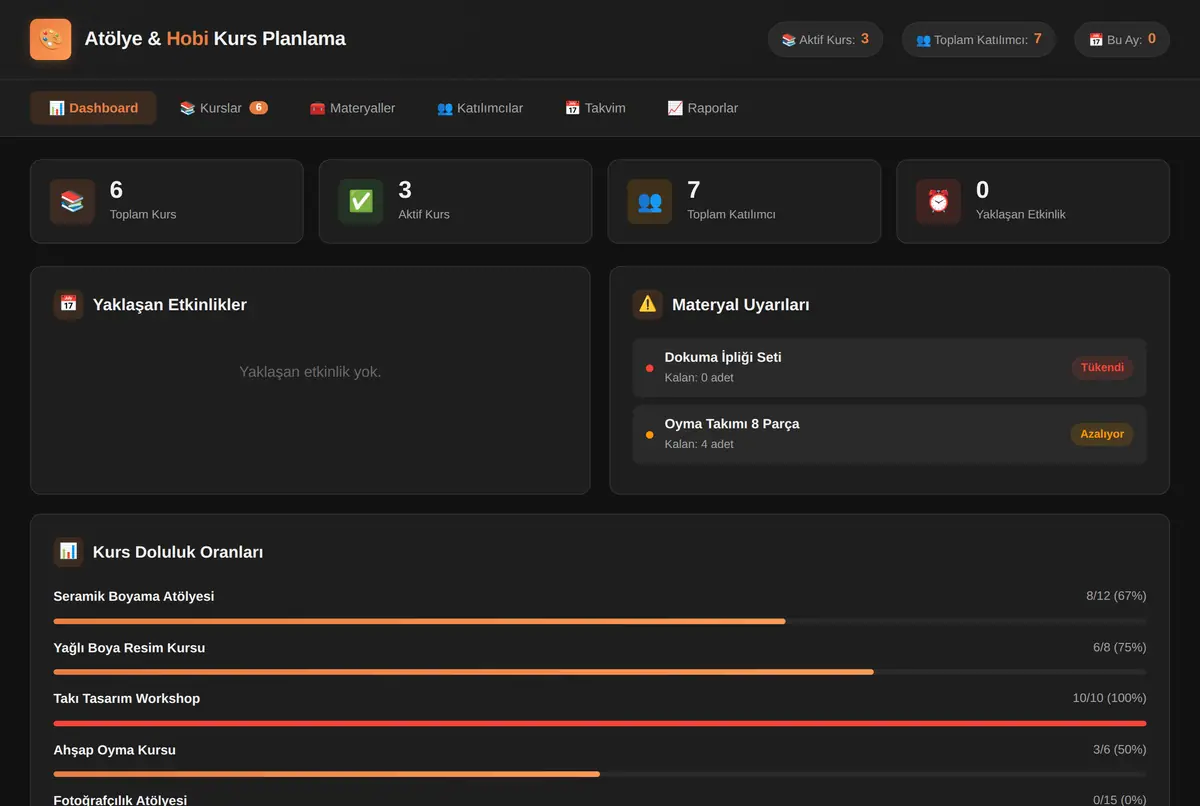Click the Toplam Katılımcı header pill
The height and width of the screenshot is (806, 1200).
coord(978,39)
